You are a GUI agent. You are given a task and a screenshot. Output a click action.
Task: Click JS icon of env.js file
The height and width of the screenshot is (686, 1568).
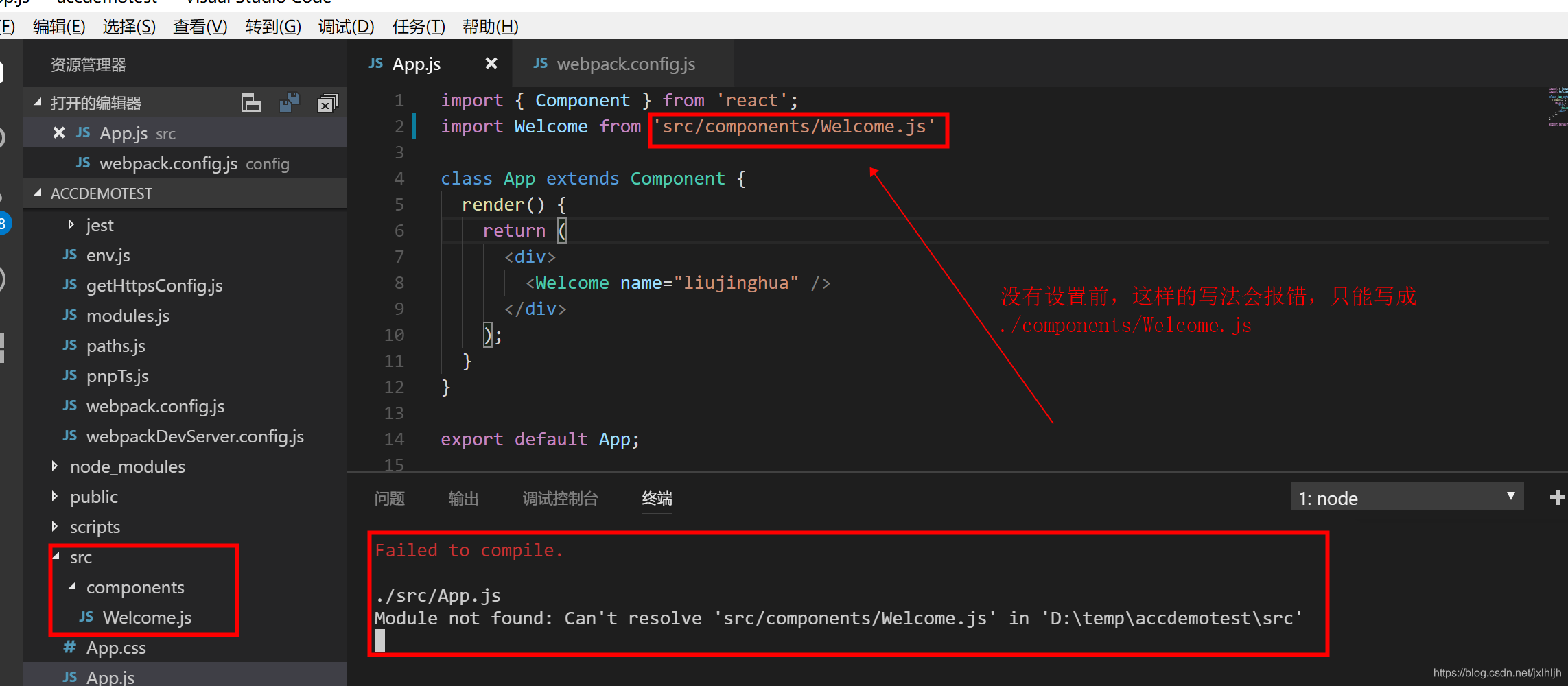pyautogui.click(x=70, y=255)
